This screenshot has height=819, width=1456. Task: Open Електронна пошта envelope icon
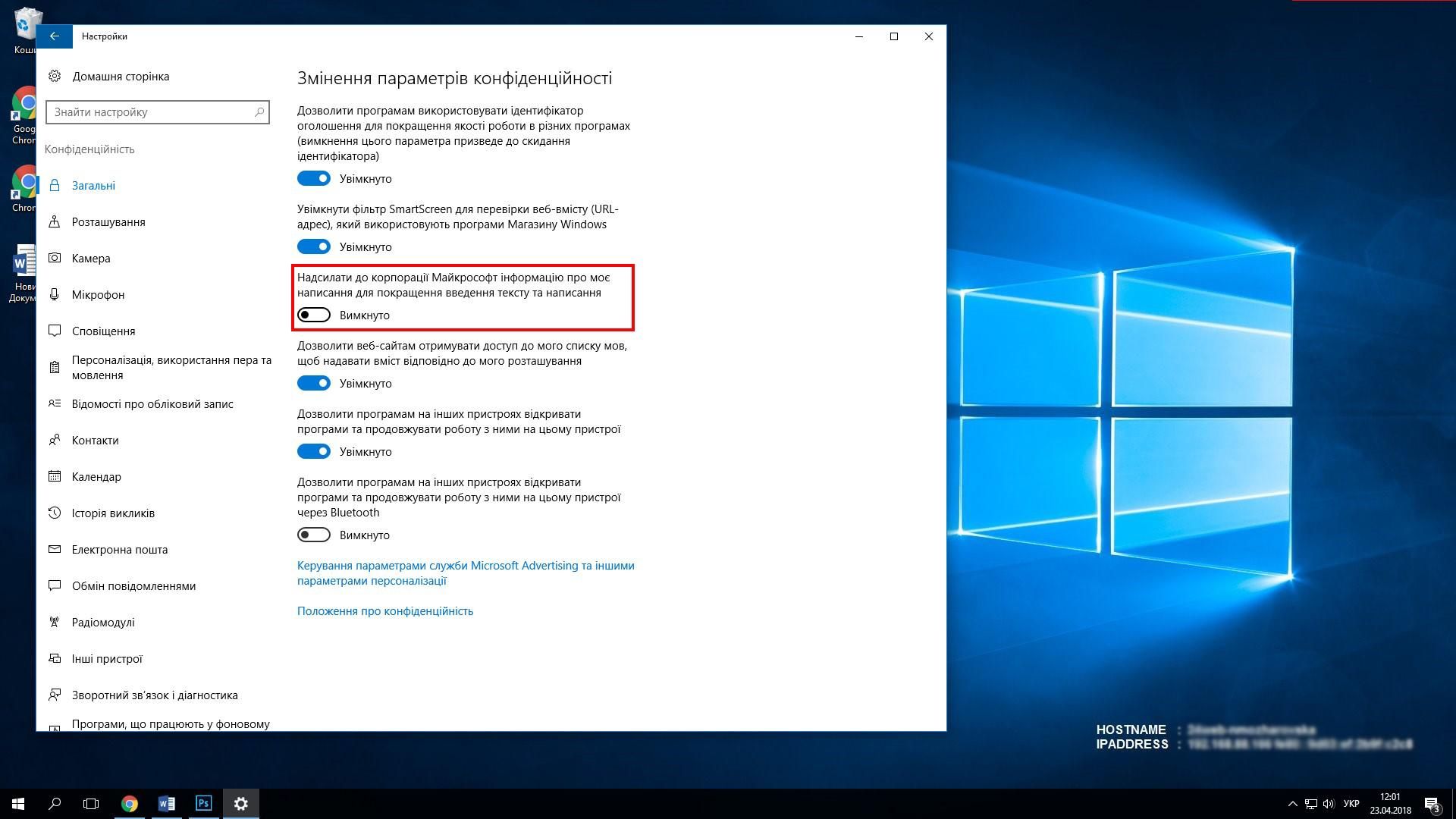pyautogui.click(x=55, y=549)
